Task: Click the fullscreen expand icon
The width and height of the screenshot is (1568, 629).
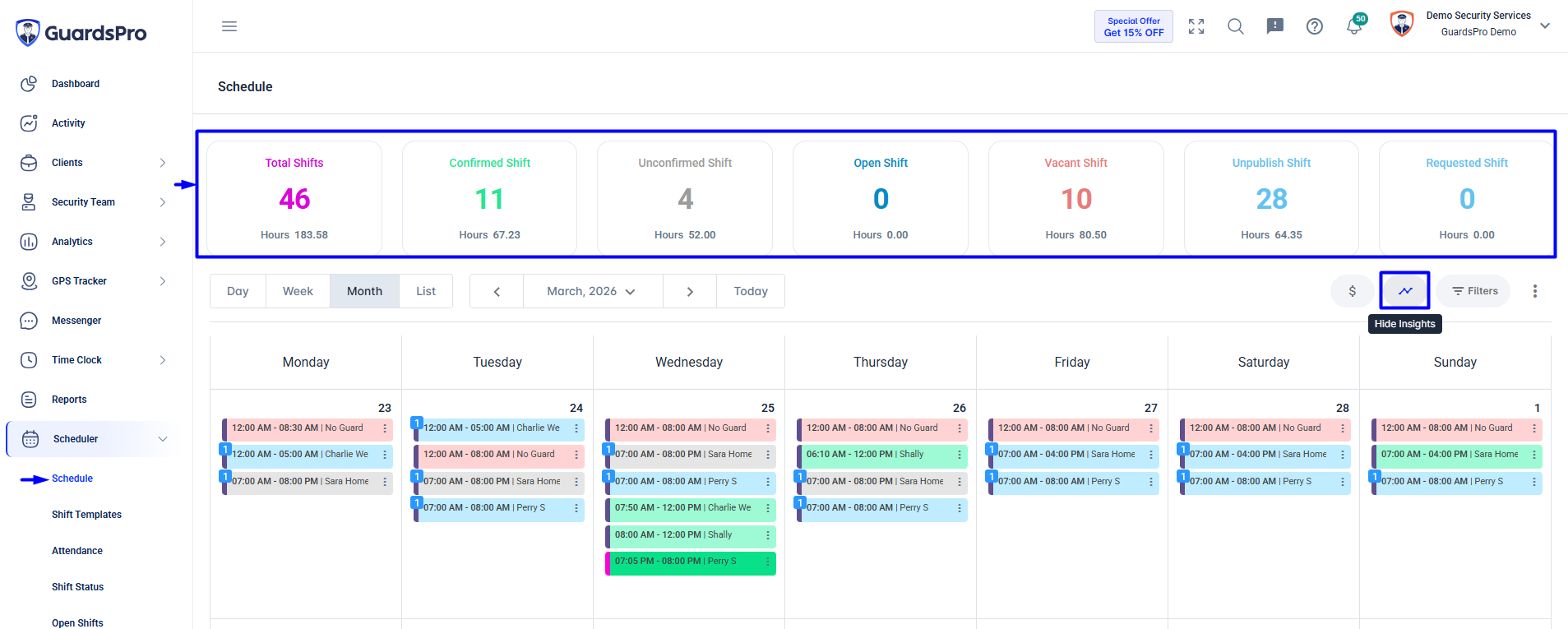Action: click(x=1196, y=26)
